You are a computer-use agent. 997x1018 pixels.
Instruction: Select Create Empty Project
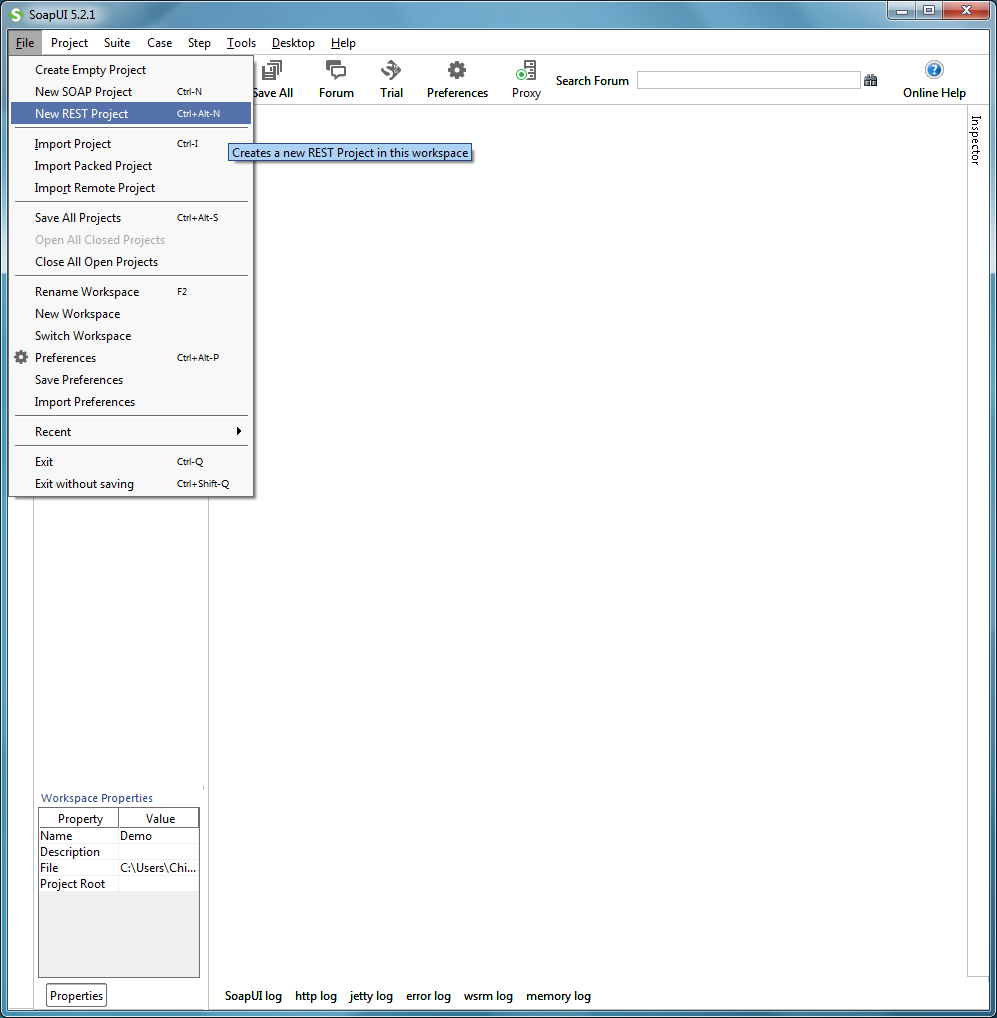(x=131, y=69)
